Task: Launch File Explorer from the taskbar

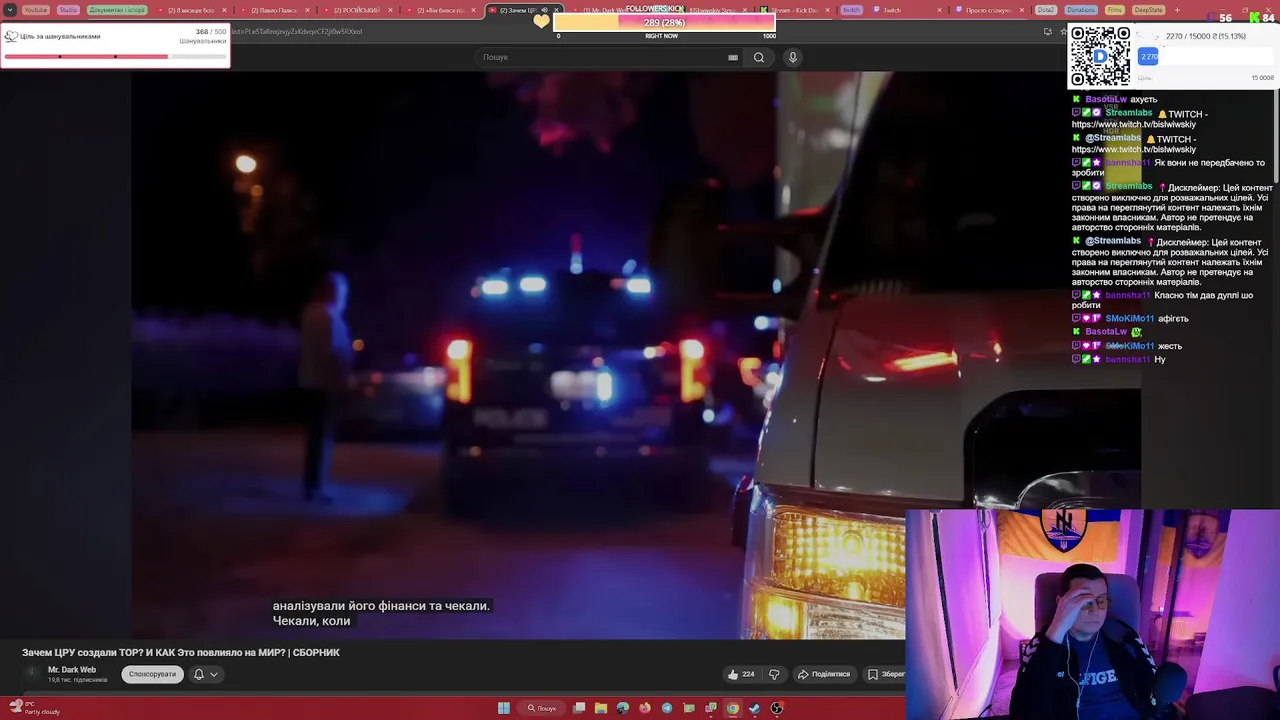Action: 601,708
